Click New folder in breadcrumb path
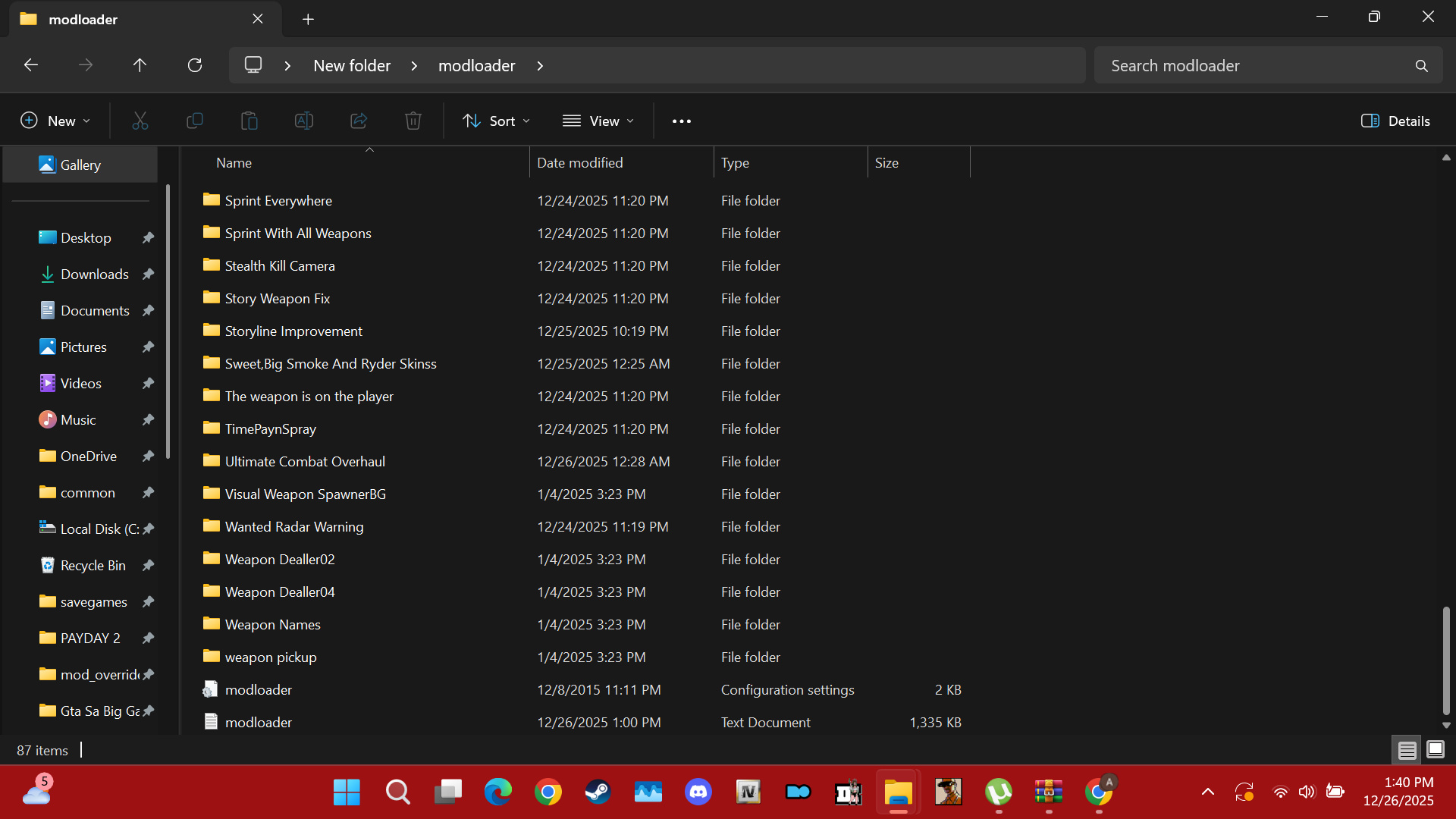The image size is (1456, 819). [352, 66]
